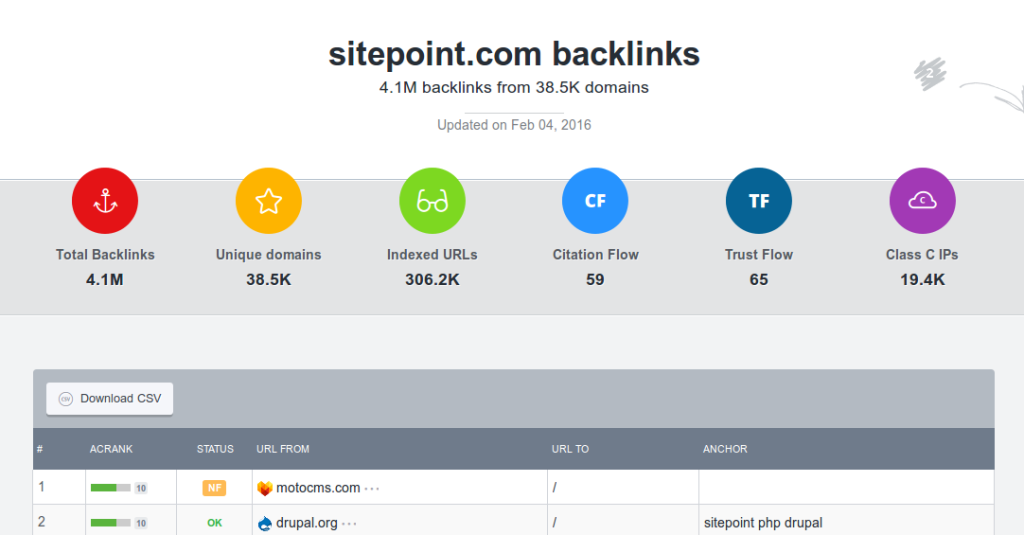Sort by the URL FROM column header

283,449
